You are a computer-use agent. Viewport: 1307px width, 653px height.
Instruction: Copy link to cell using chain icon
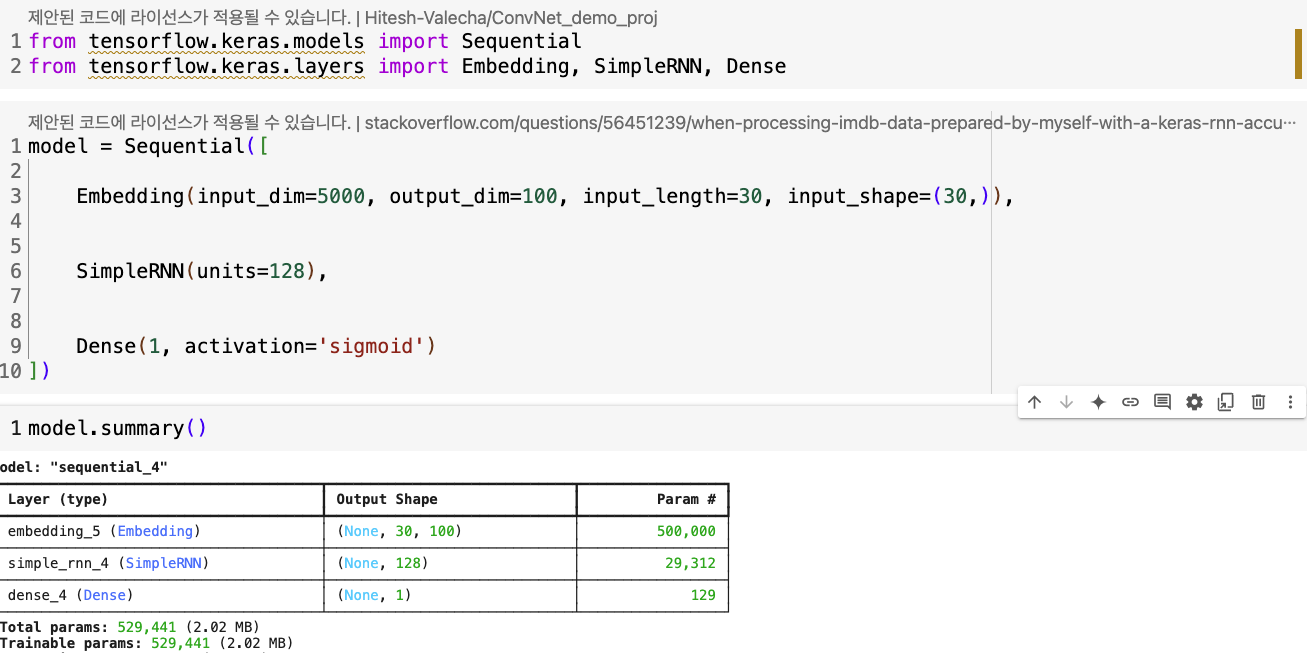[1130, 402]
